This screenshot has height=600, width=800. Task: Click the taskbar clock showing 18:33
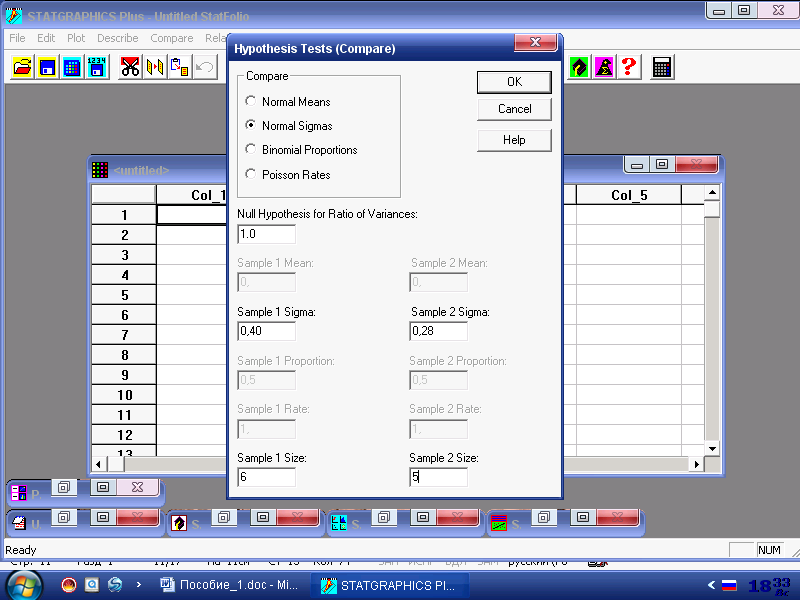point(769,585)
